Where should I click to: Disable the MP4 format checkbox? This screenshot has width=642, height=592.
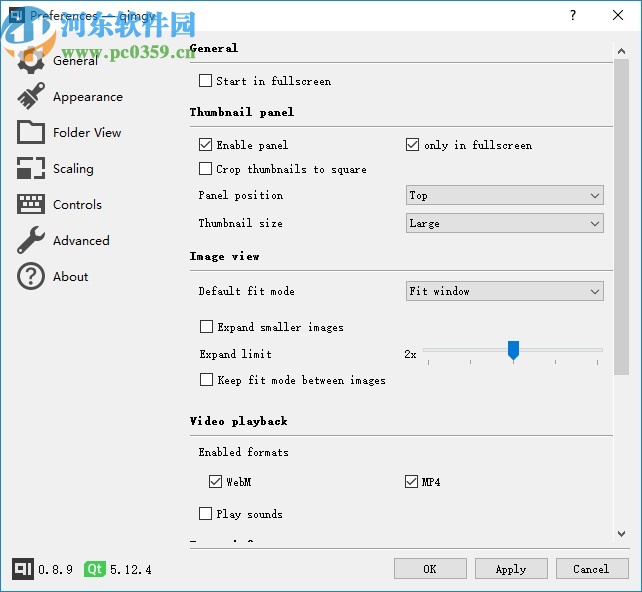tap(411, 481)
